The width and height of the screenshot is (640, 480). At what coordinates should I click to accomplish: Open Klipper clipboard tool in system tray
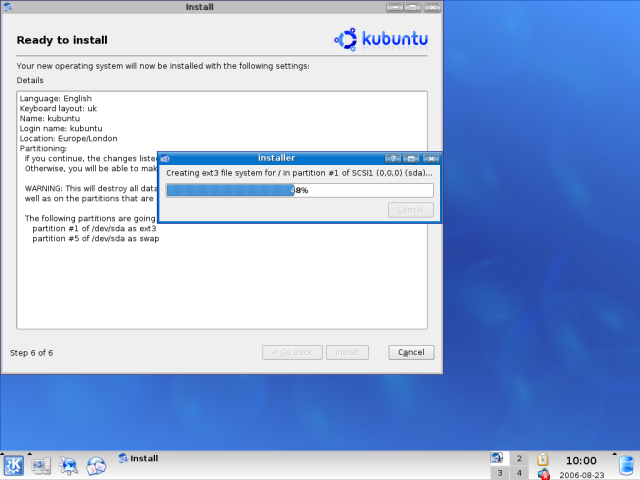(x=542, y=459)
